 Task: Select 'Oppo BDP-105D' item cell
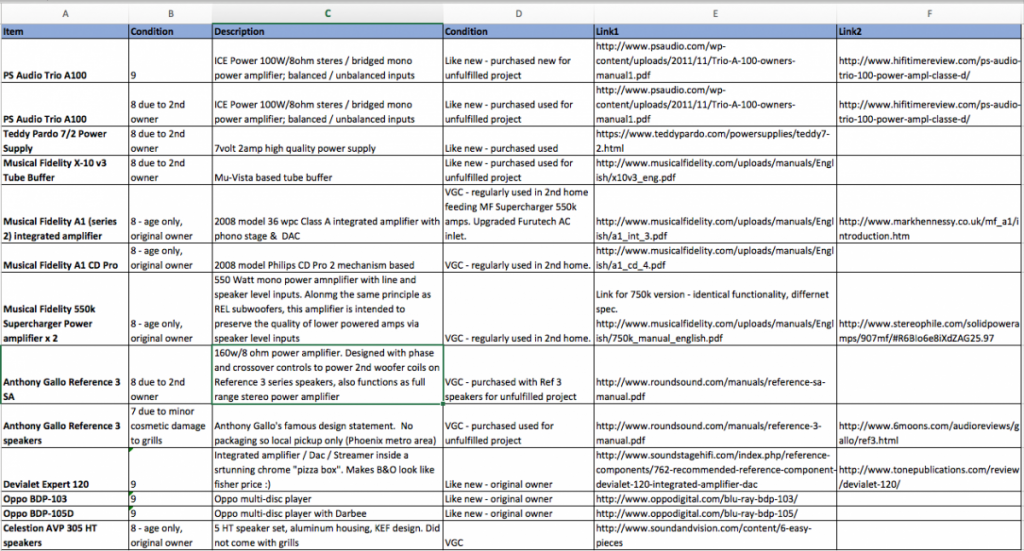(65, 513)
